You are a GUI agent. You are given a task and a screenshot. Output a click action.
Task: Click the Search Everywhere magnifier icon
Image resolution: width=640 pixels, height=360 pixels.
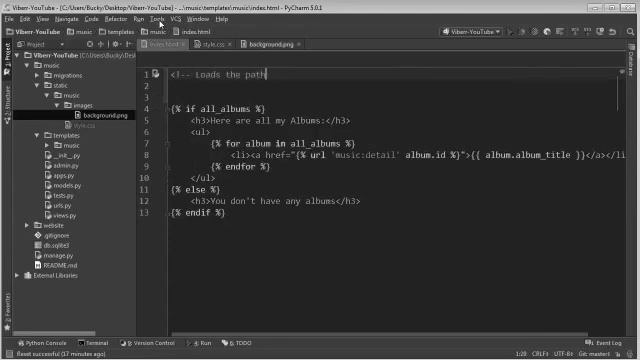tap(630, 31)
